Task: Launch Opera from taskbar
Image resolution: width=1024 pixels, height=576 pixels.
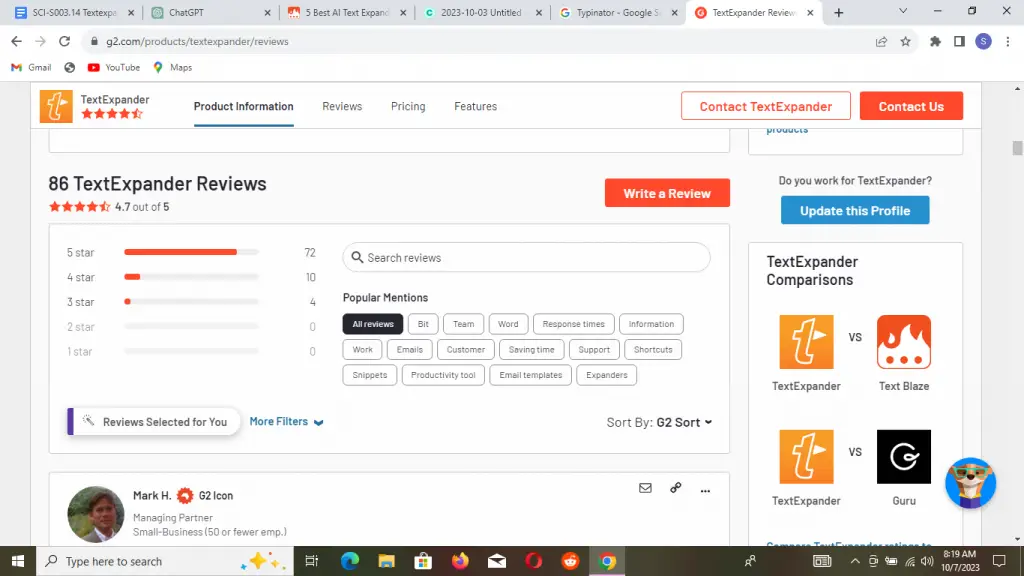Action: pyautogui.click(x=534, y=561)
